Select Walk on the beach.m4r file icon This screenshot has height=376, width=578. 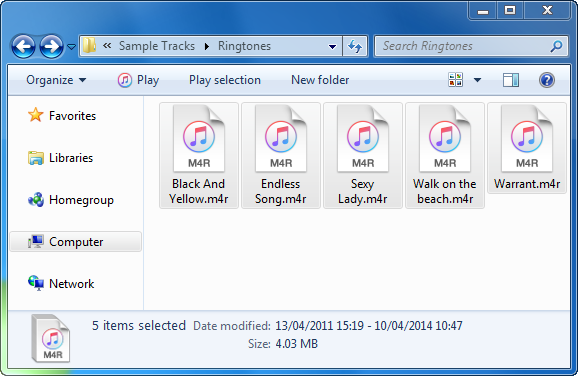point(445,139)
